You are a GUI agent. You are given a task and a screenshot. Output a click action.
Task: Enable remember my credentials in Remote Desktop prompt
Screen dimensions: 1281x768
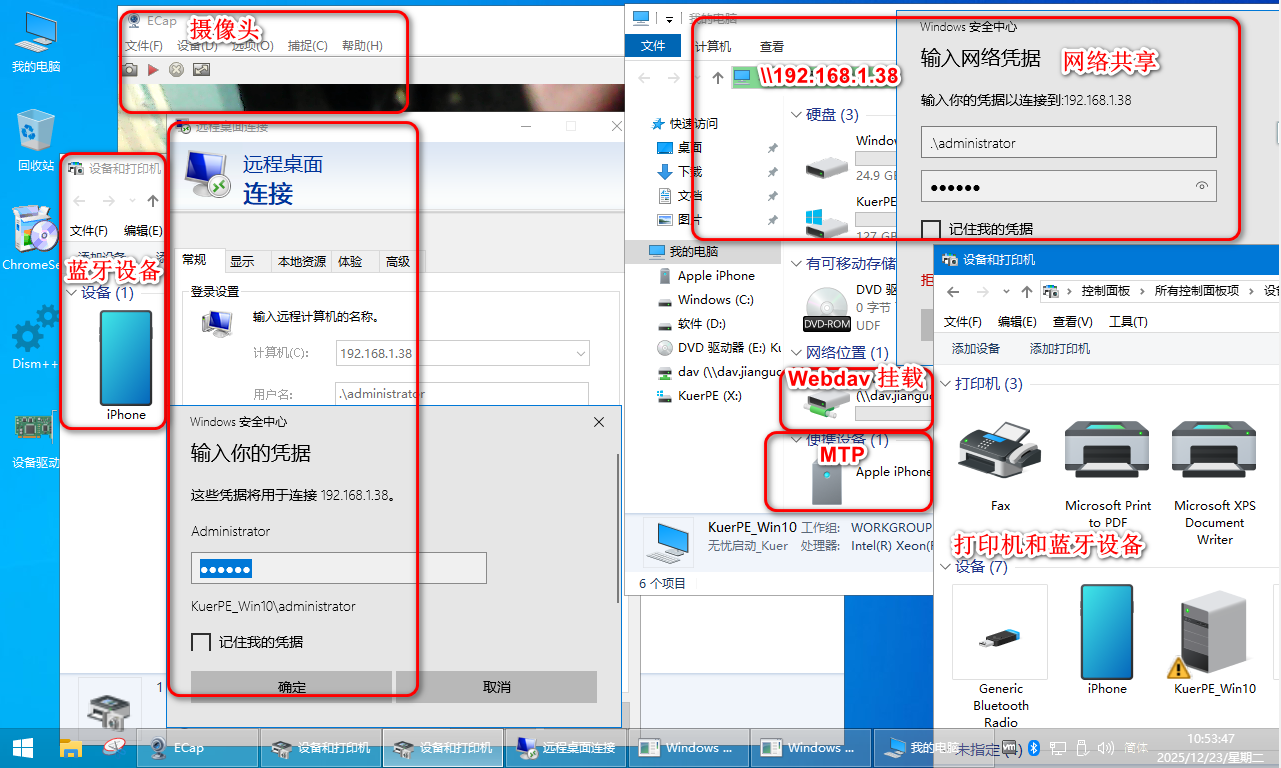(x=201, y=642)
